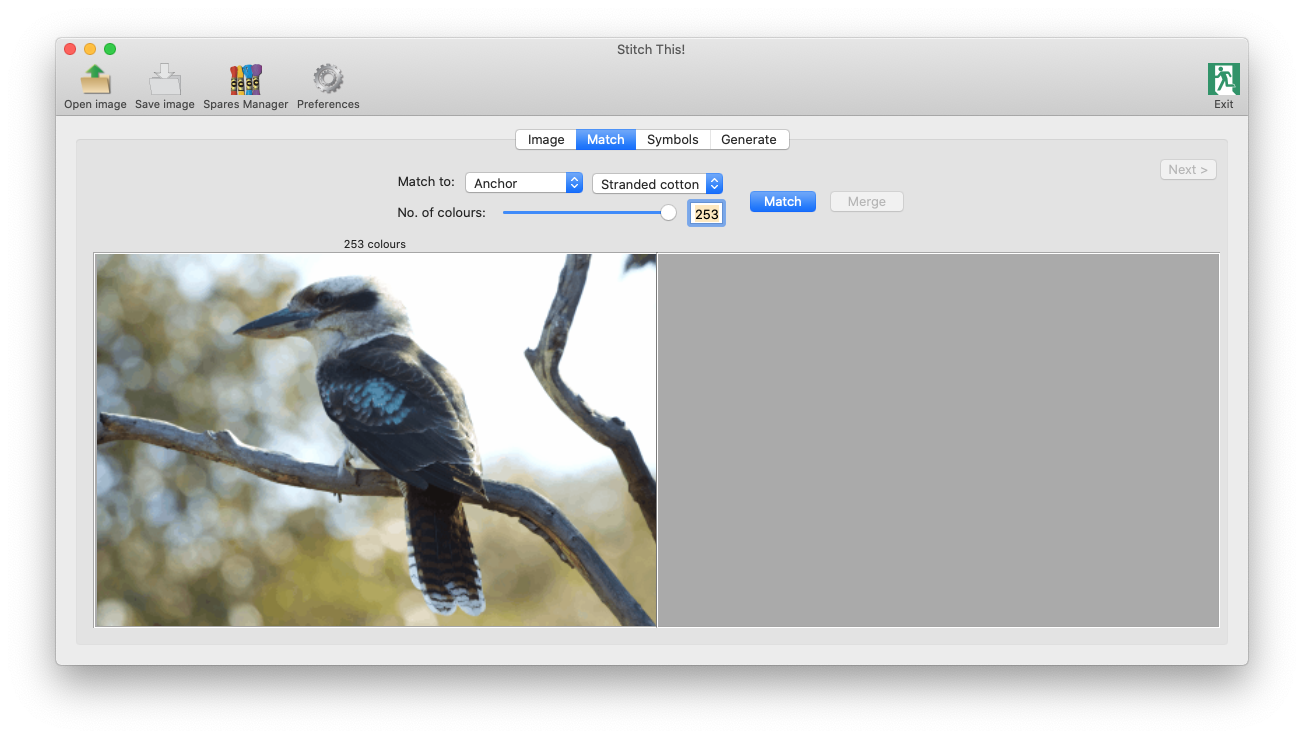The height and width of the screenshot is (739, 1304).
Task: Open Preferences via the gear icon
Action: [328, 80]
